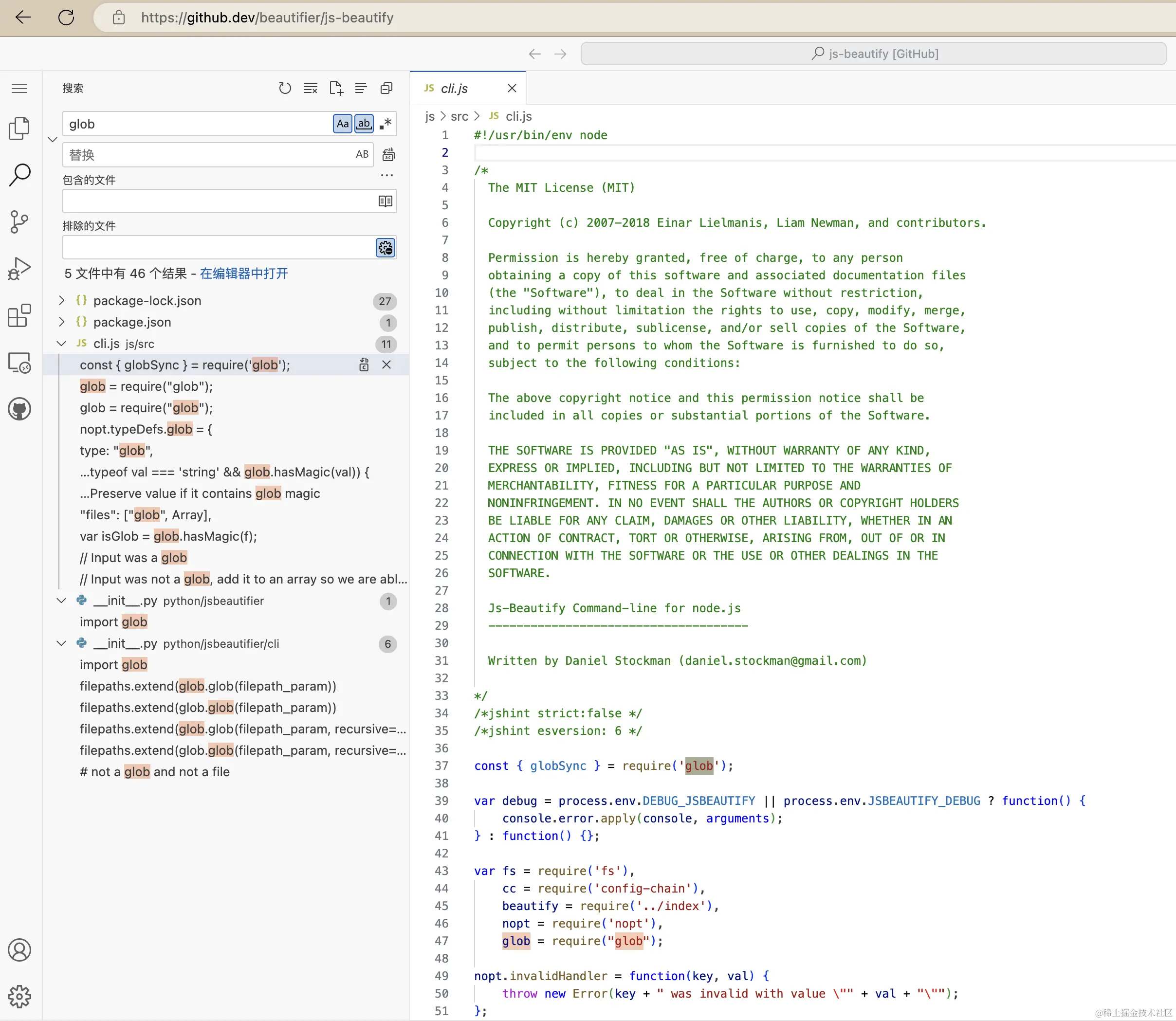Expand the __init__.py python/jsbeautifier results
This screenshot has height=1021, width=1176.
click(x=61, y=601)
